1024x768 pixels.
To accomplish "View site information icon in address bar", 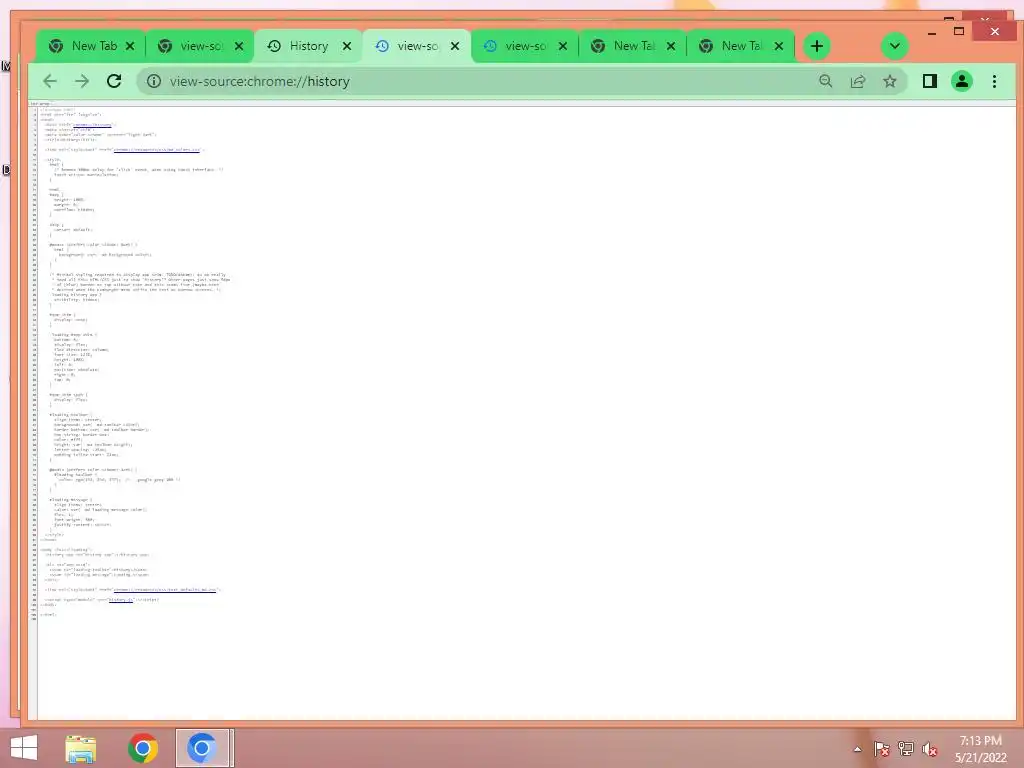I will pyautogui.click(x=153, y=81).
